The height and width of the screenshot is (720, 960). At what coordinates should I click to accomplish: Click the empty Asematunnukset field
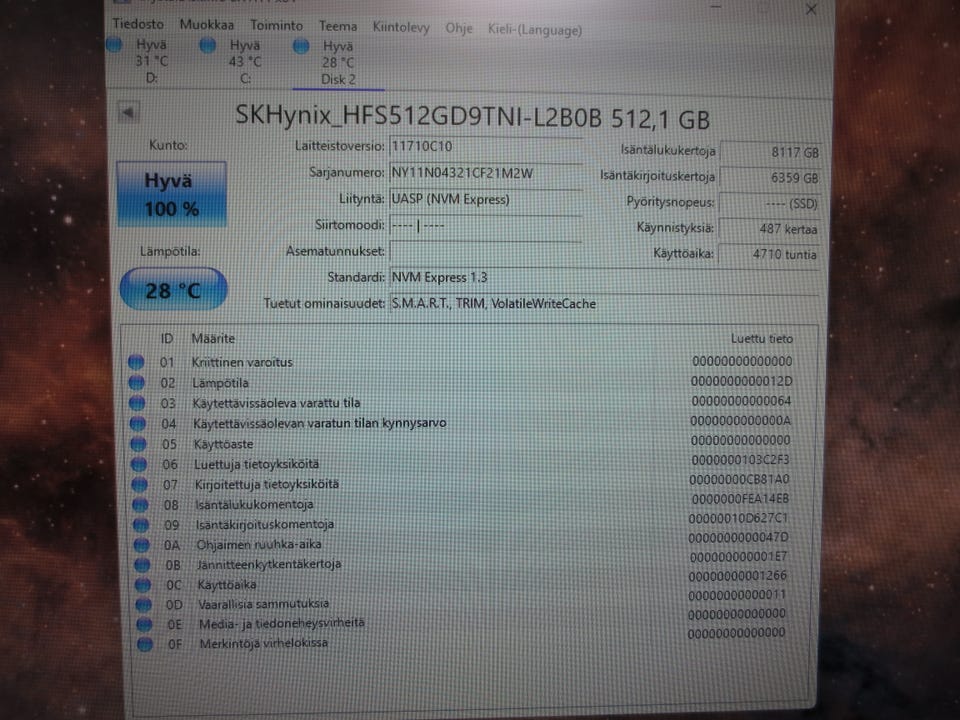coord(485,251)
